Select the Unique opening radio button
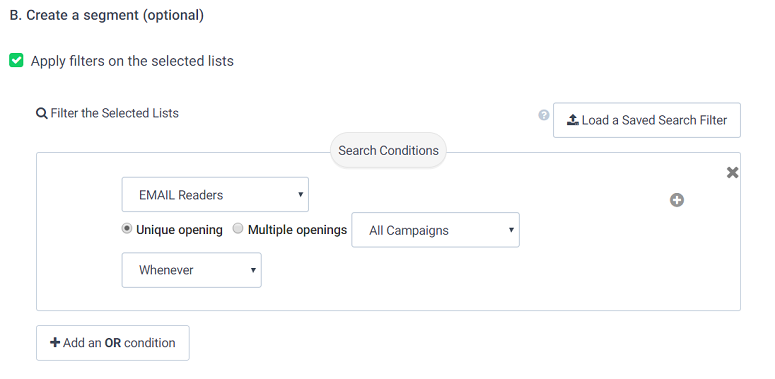Viewport: 775px width, 379px height. point(127,229)
